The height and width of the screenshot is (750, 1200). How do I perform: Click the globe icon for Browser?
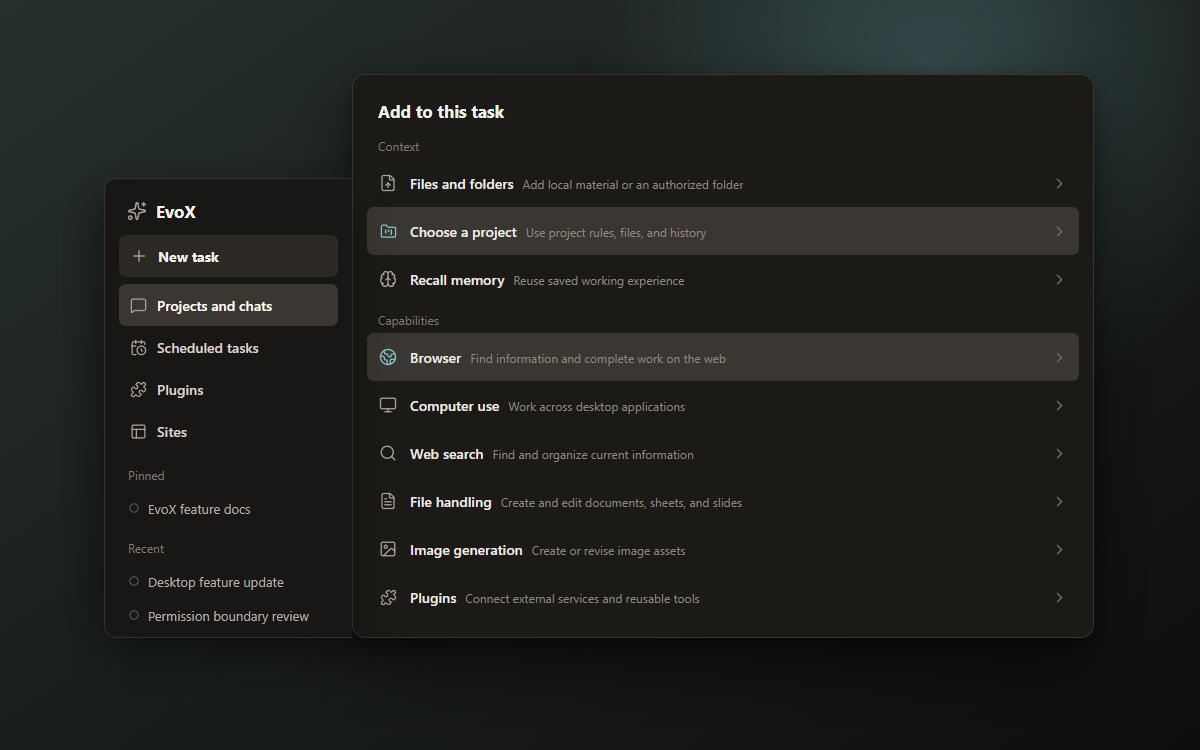tap(388, 357)
